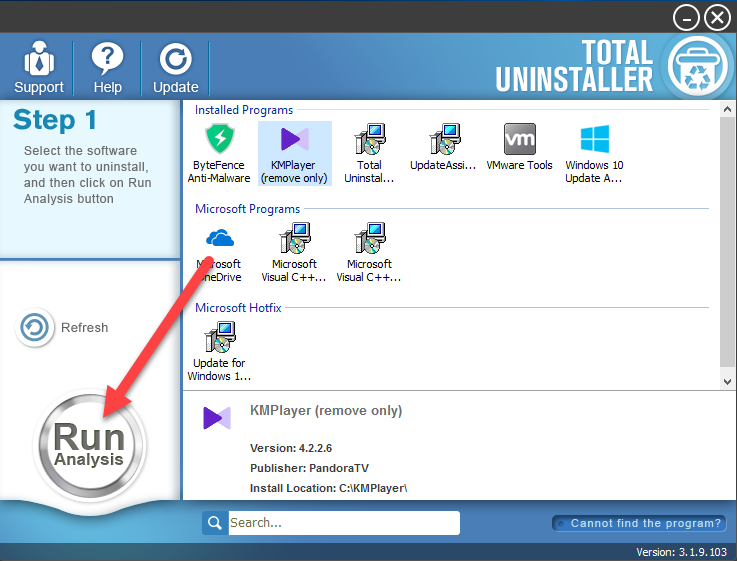737x561 pixels.
Task: Open the Support section
Action: [x=39, y=68]
